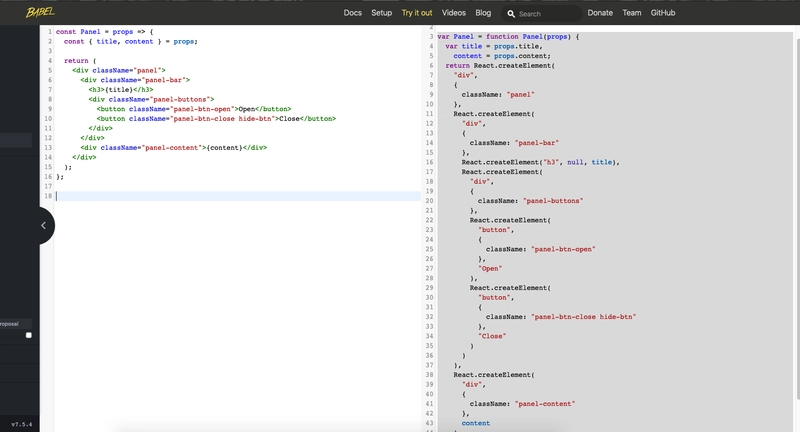Viewport: 800px width, 432px height.
Task: Click className: "panel-btn-close hide-btn" in output
Action: (561, 317)
